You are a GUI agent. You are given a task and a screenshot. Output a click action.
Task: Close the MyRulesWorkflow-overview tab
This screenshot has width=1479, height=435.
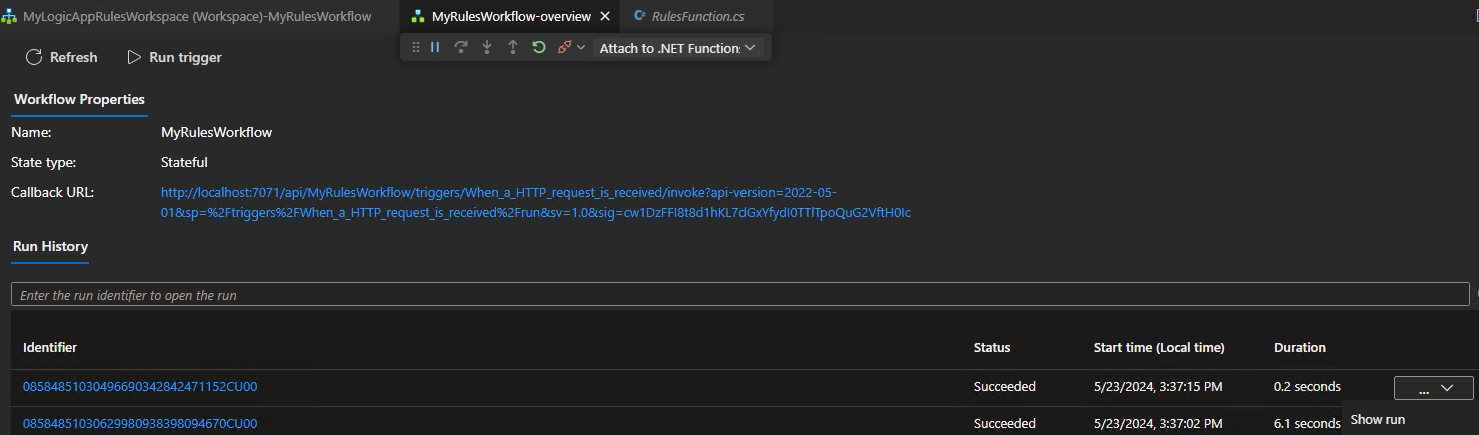coord(605,17)
